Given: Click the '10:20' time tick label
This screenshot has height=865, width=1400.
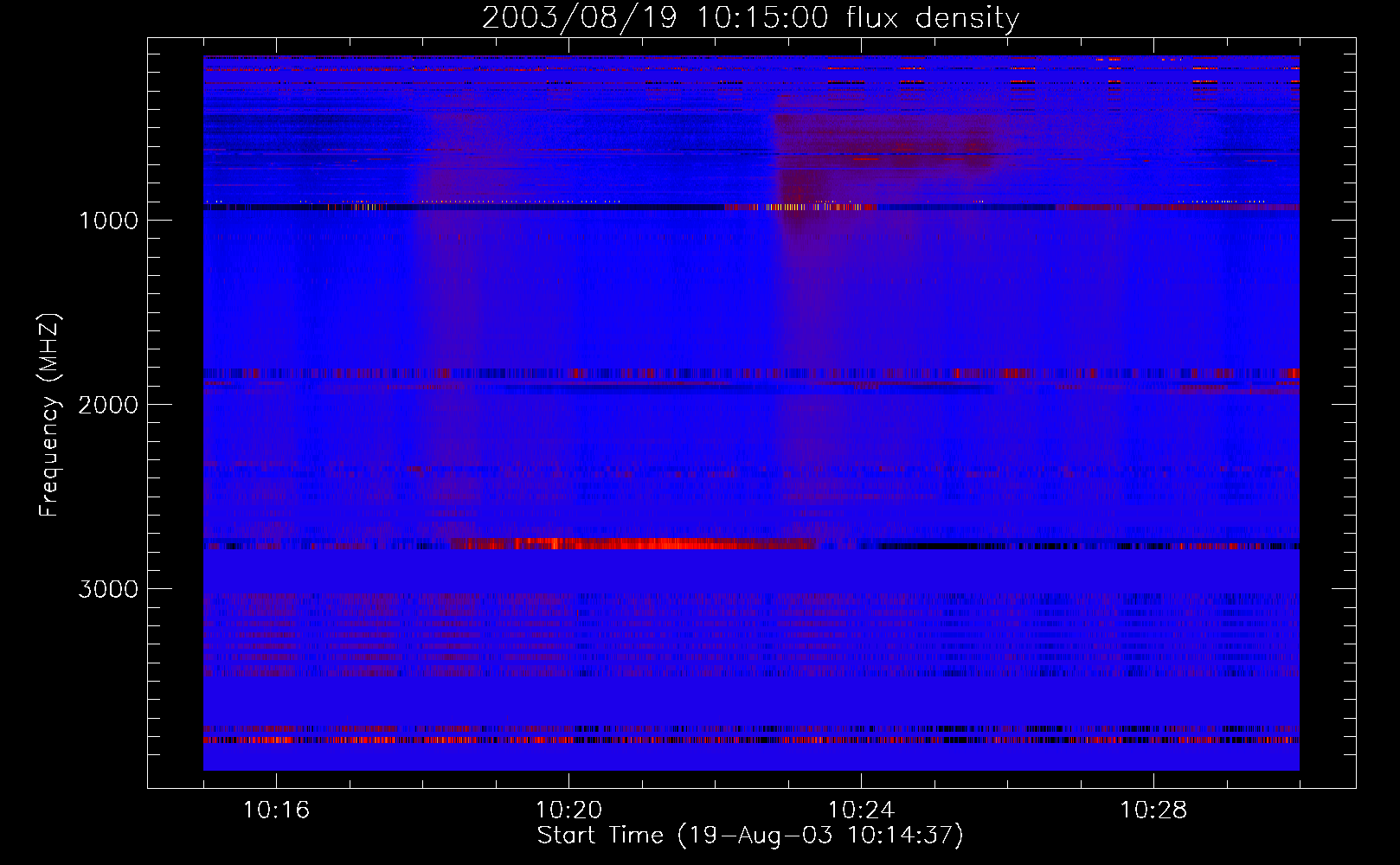Looking at the screenshot, I should click(568, 811).
